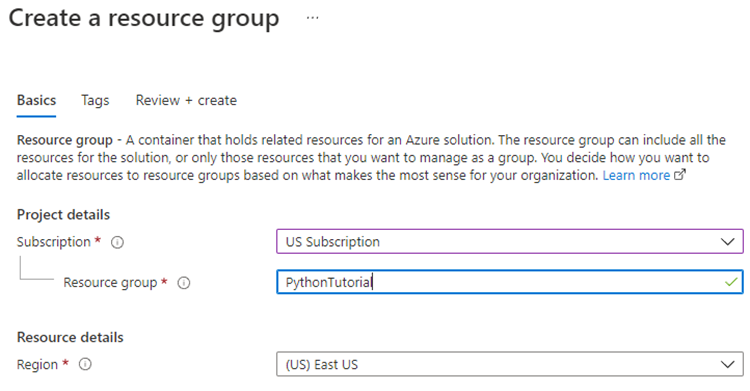
Task: Go to the Review + create tab
Action: tap(186, 101)
